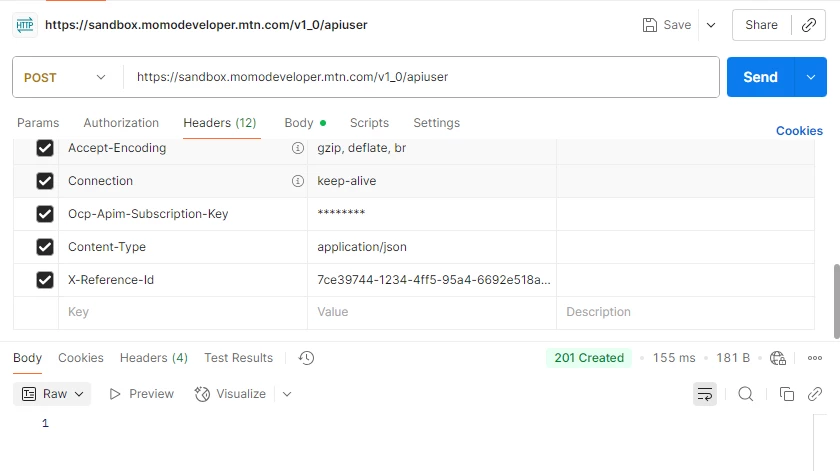Uncheck the Accept-Encoding header

[x=45, y=148]
